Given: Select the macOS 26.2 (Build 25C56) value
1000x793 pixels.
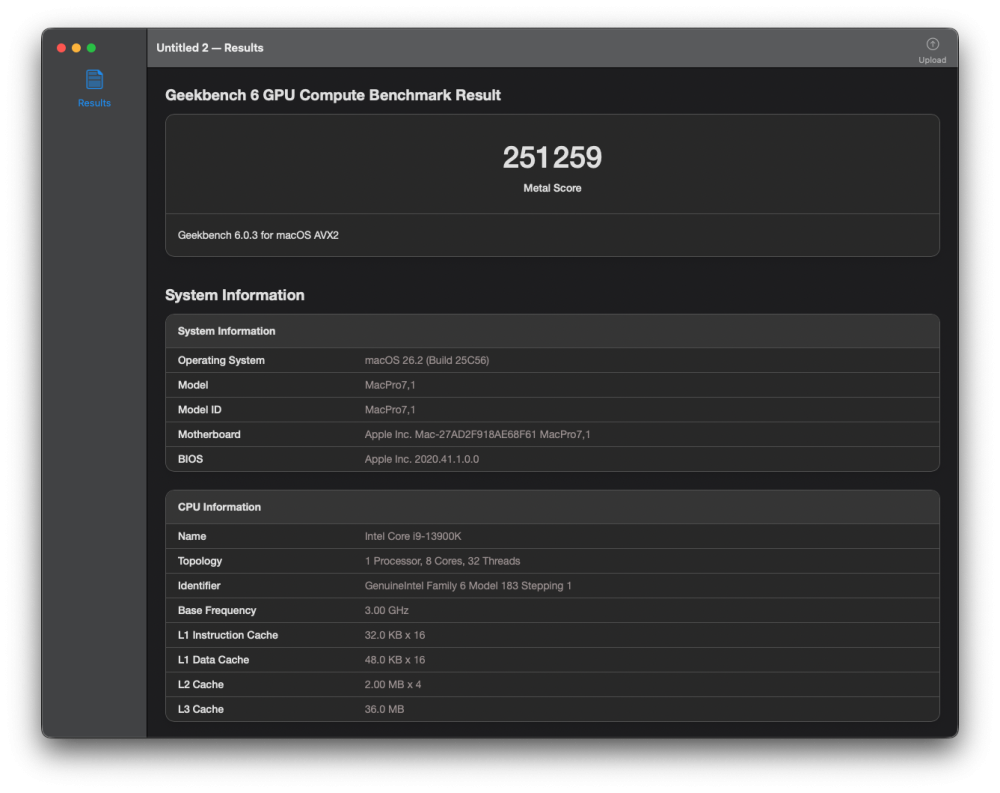Looking at the screenshot, I should [427, 360].
